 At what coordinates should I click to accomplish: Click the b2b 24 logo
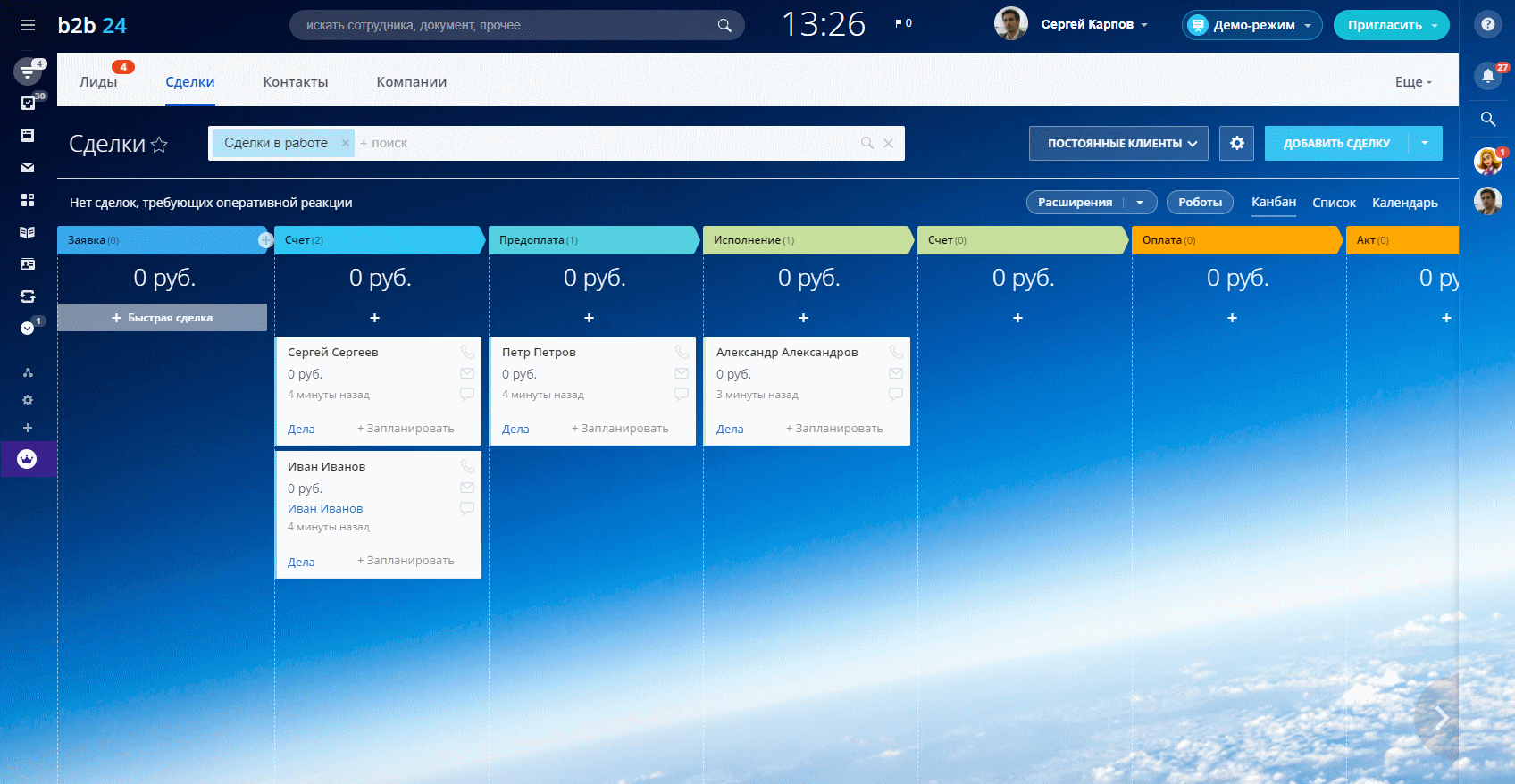pos(92,25)
